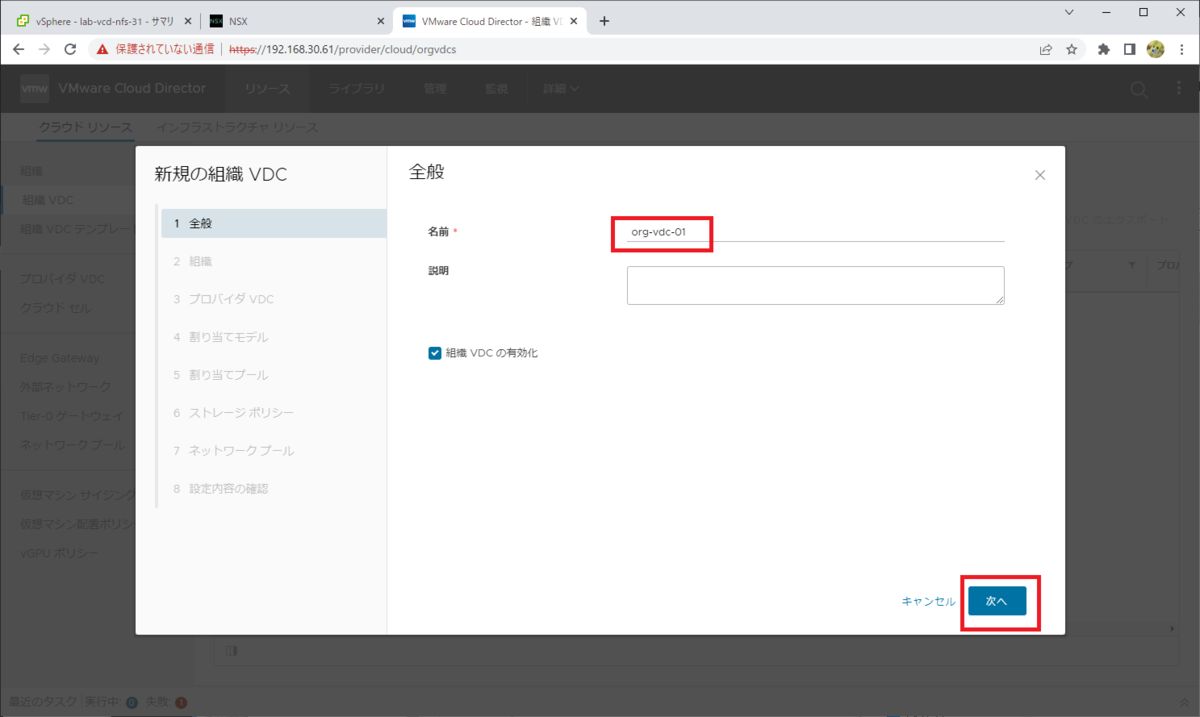The height and width of the screenshot is (717, 1200).
Task: Select vGPU ポリシー in the sidebar
Action: (x=60, y=553)
